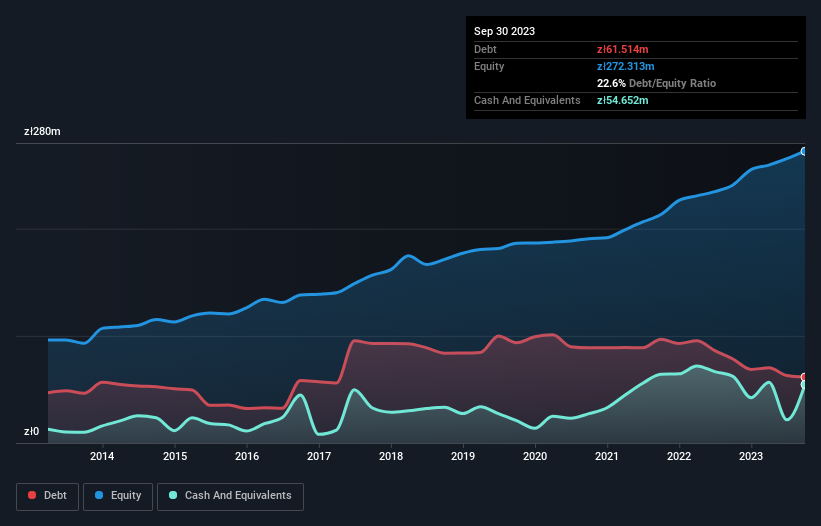Click the 2014 x-axis label

coord(102,456)
